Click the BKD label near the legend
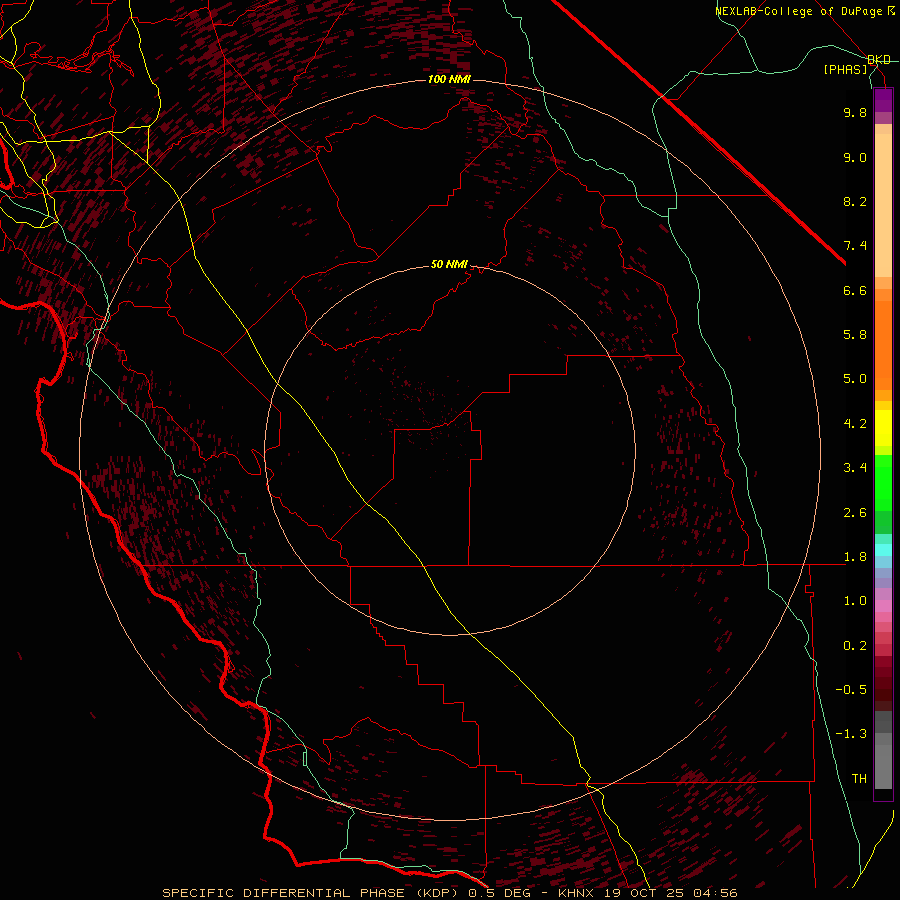Viewport: 900px width, 900px height. pos(879,60)
